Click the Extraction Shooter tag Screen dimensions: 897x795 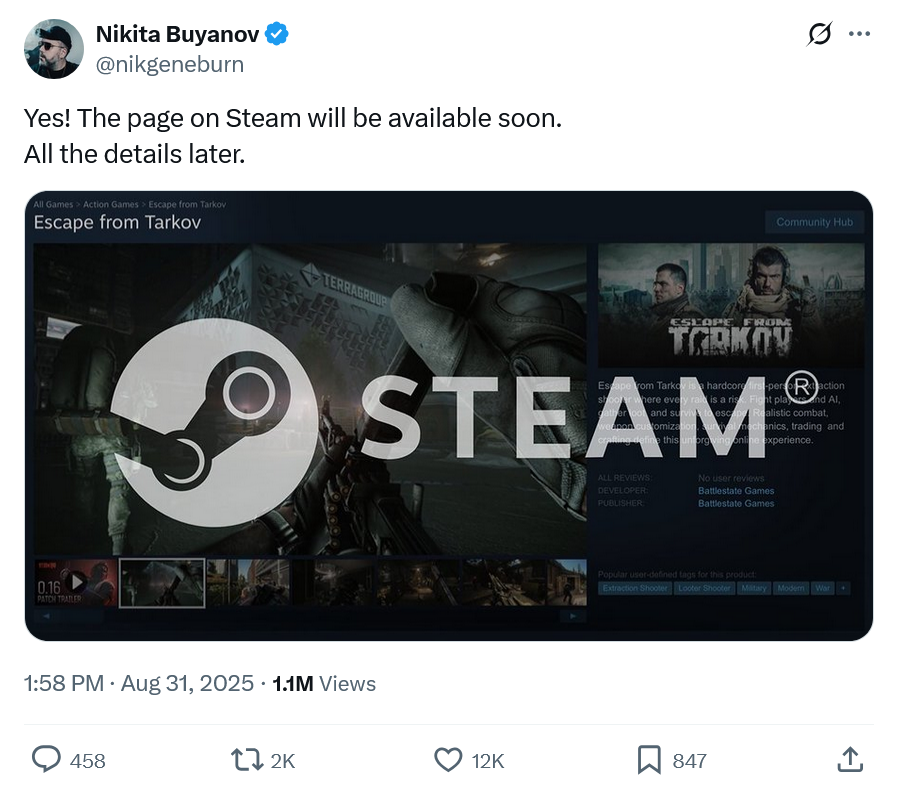coord(635,588)
